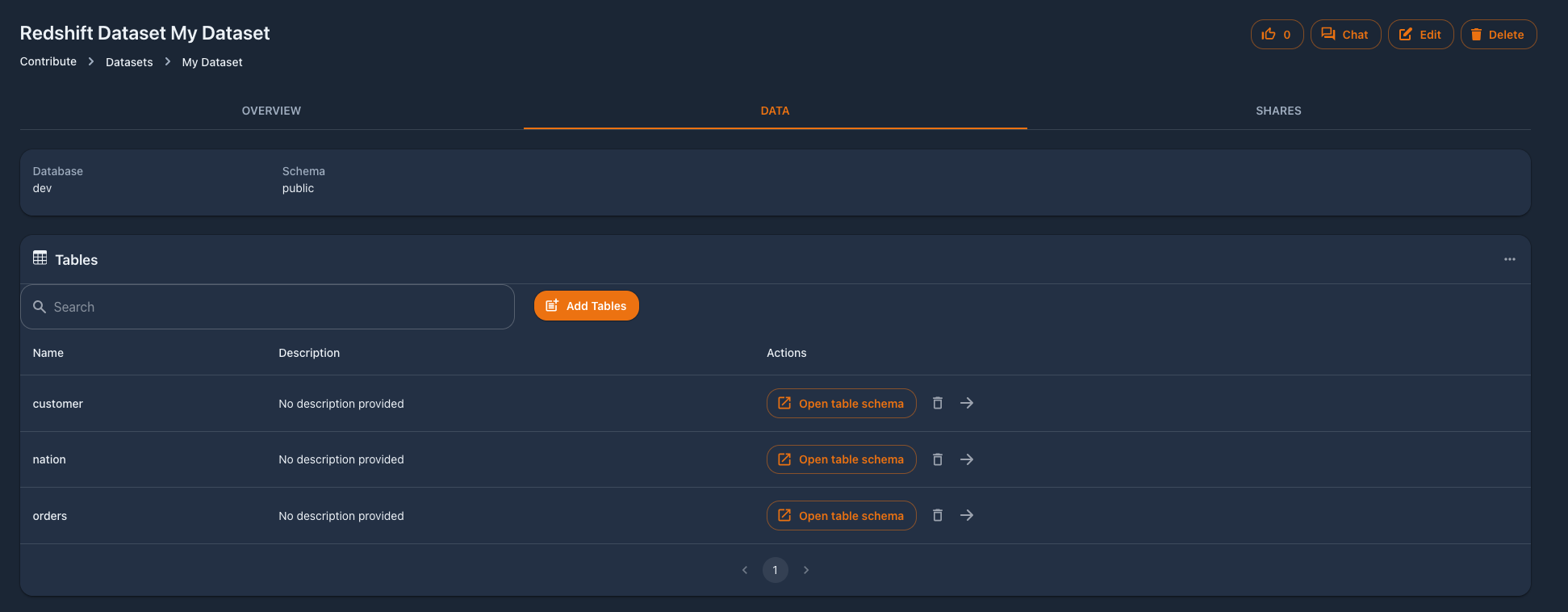This screenshot has height=612, width=1568.
Task: Open orders table via arrow icon
Action: click(967, 515)
